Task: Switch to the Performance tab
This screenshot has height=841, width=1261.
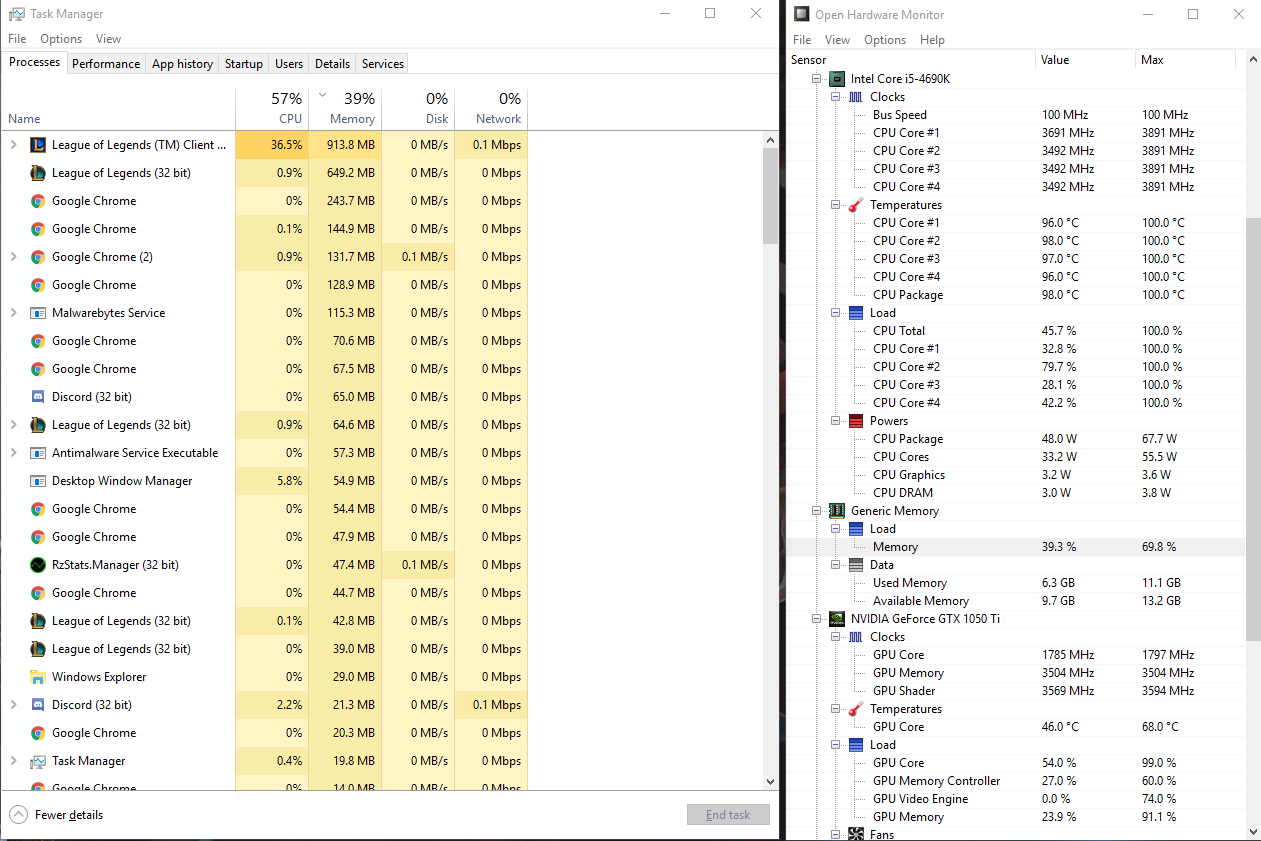Action: (105, 63)
